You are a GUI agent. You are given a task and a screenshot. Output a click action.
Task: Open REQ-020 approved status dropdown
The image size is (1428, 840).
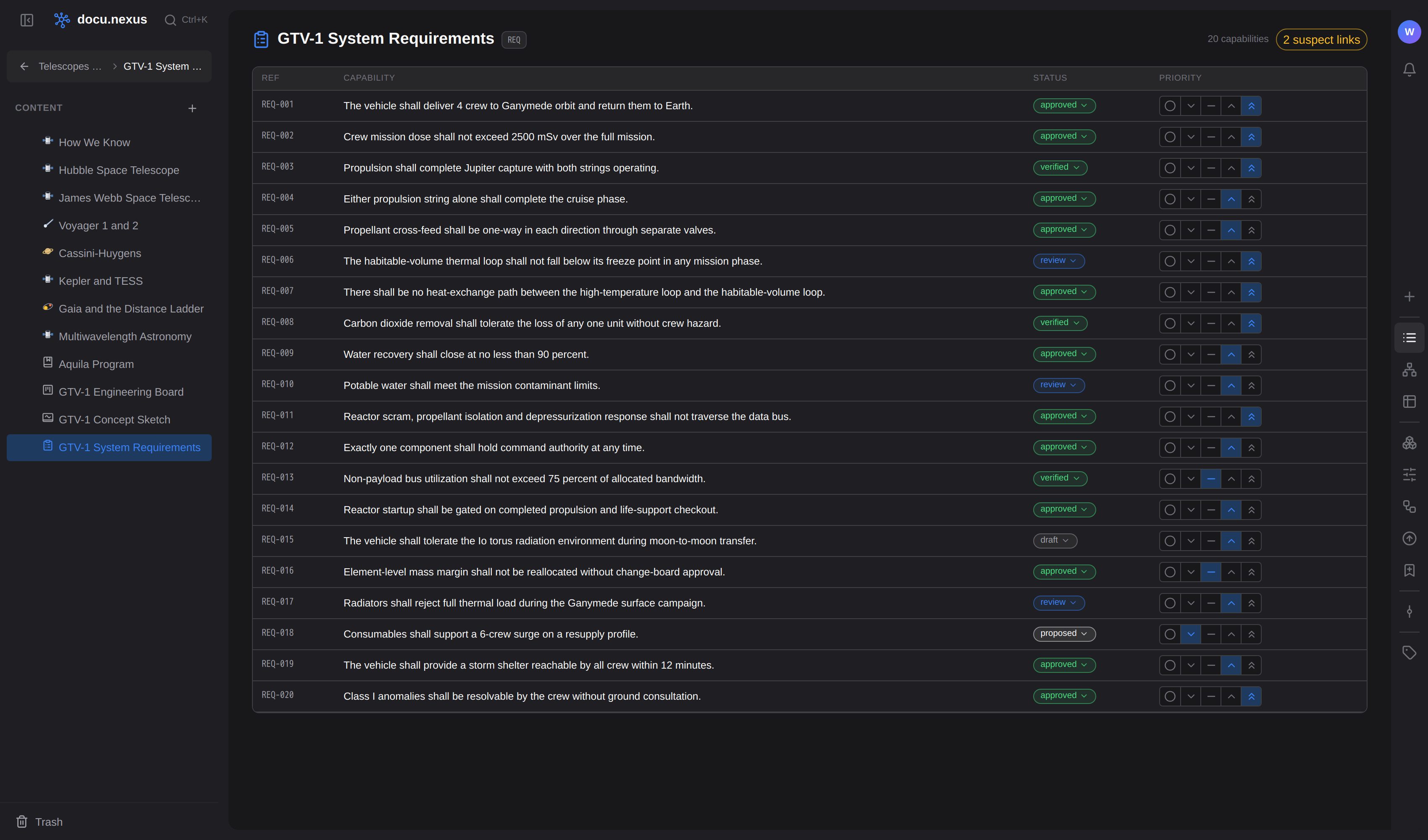pos(1063,696)
